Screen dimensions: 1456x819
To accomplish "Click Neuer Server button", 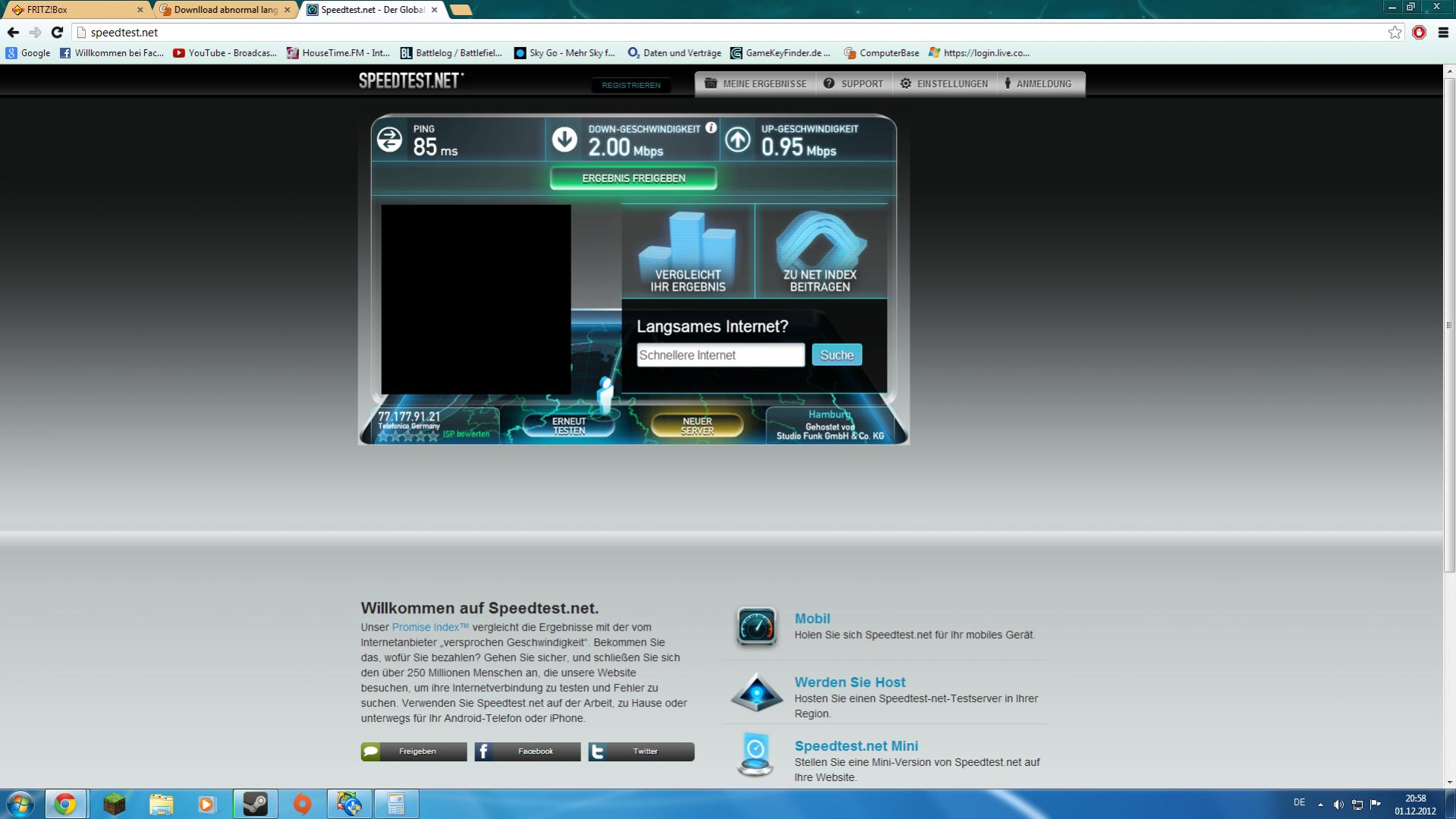I will (x=697, y=426).
